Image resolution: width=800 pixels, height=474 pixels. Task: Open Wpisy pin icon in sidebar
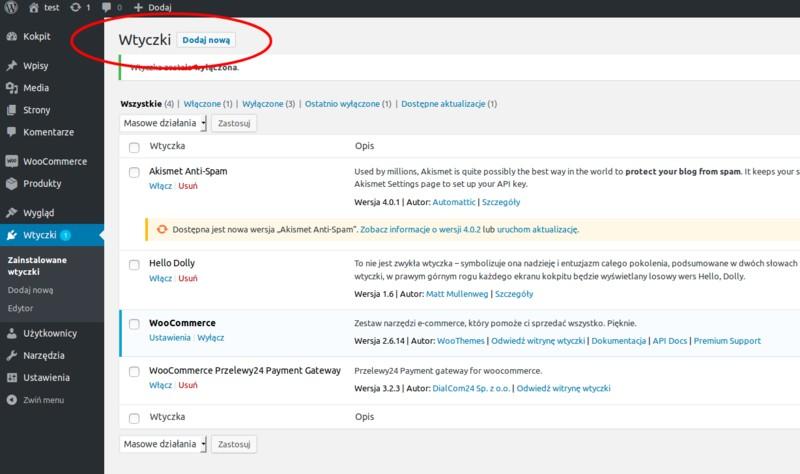pos(12,65)
